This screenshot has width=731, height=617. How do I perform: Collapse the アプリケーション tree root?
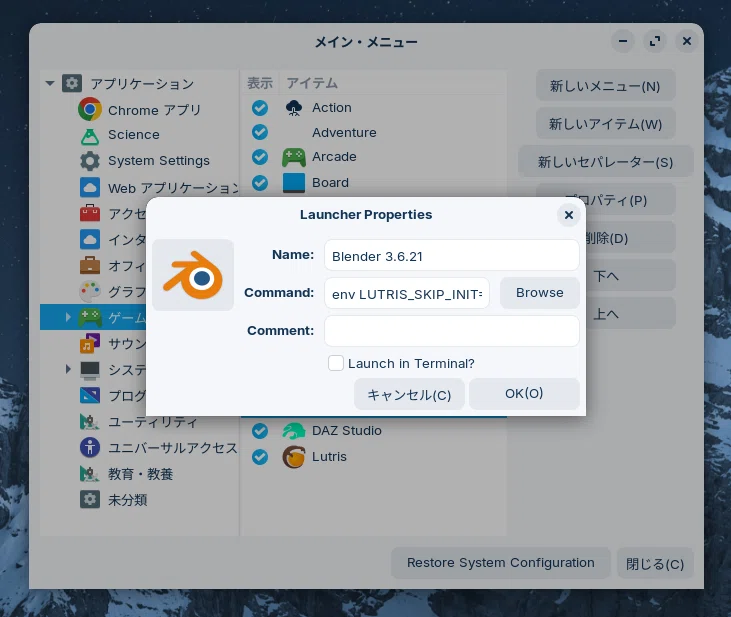click(50, 83)
